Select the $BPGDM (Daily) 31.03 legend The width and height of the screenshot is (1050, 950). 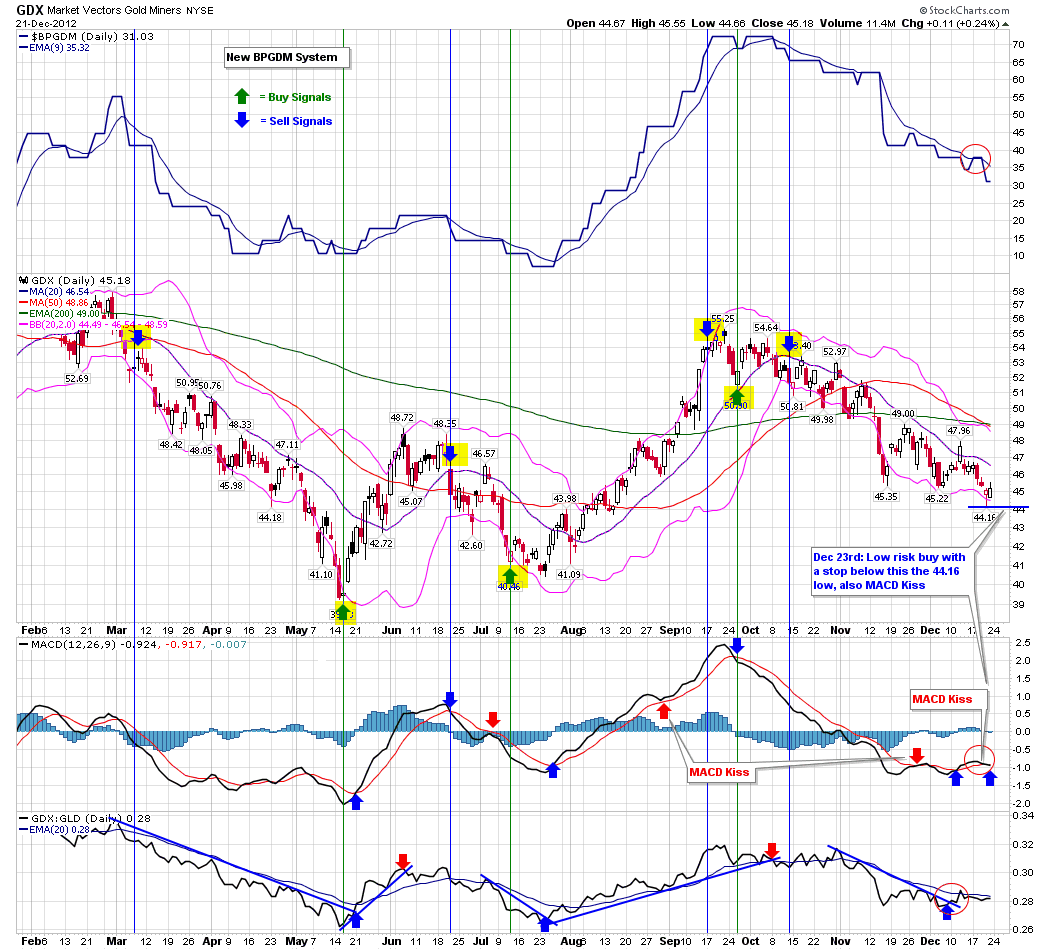(87, 37)
